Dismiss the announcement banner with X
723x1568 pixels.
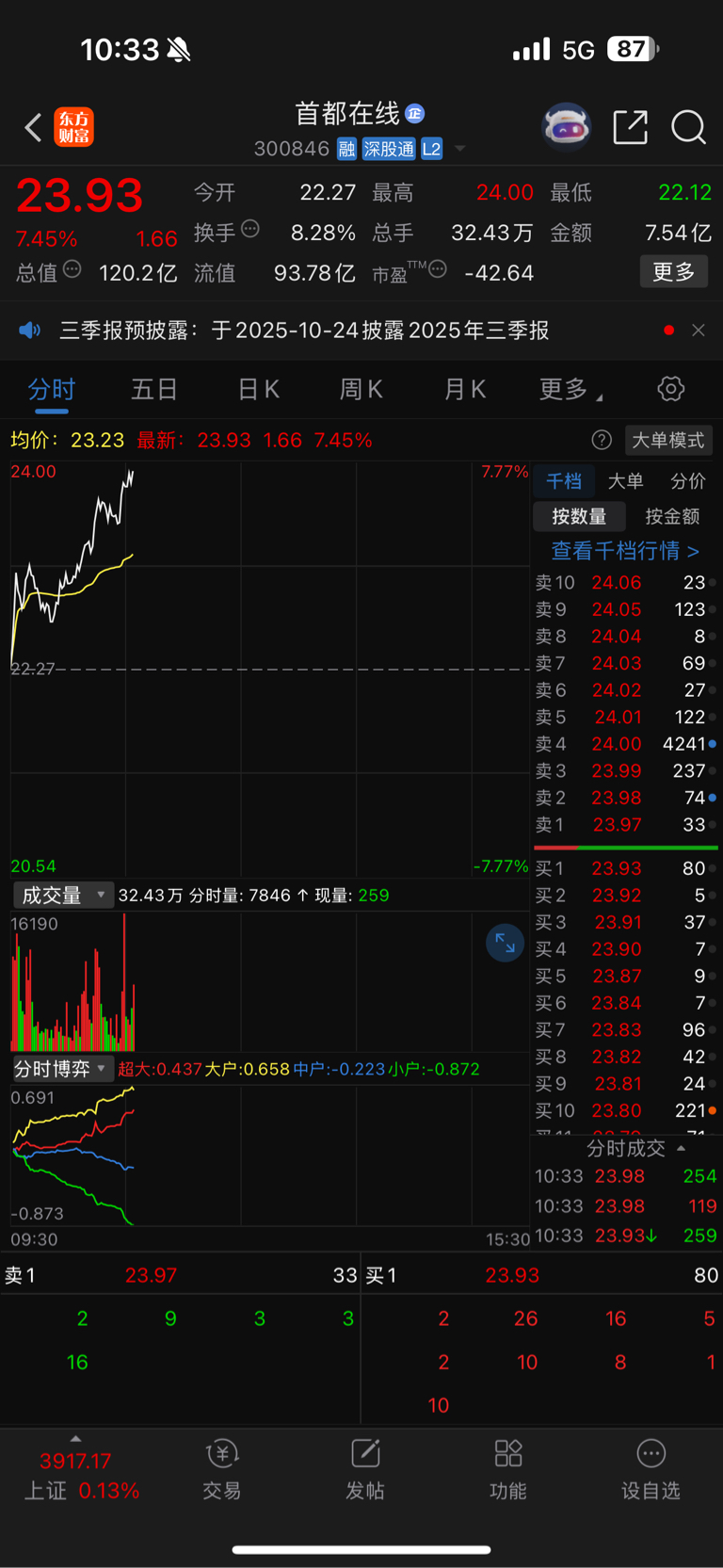pos(698,330)
